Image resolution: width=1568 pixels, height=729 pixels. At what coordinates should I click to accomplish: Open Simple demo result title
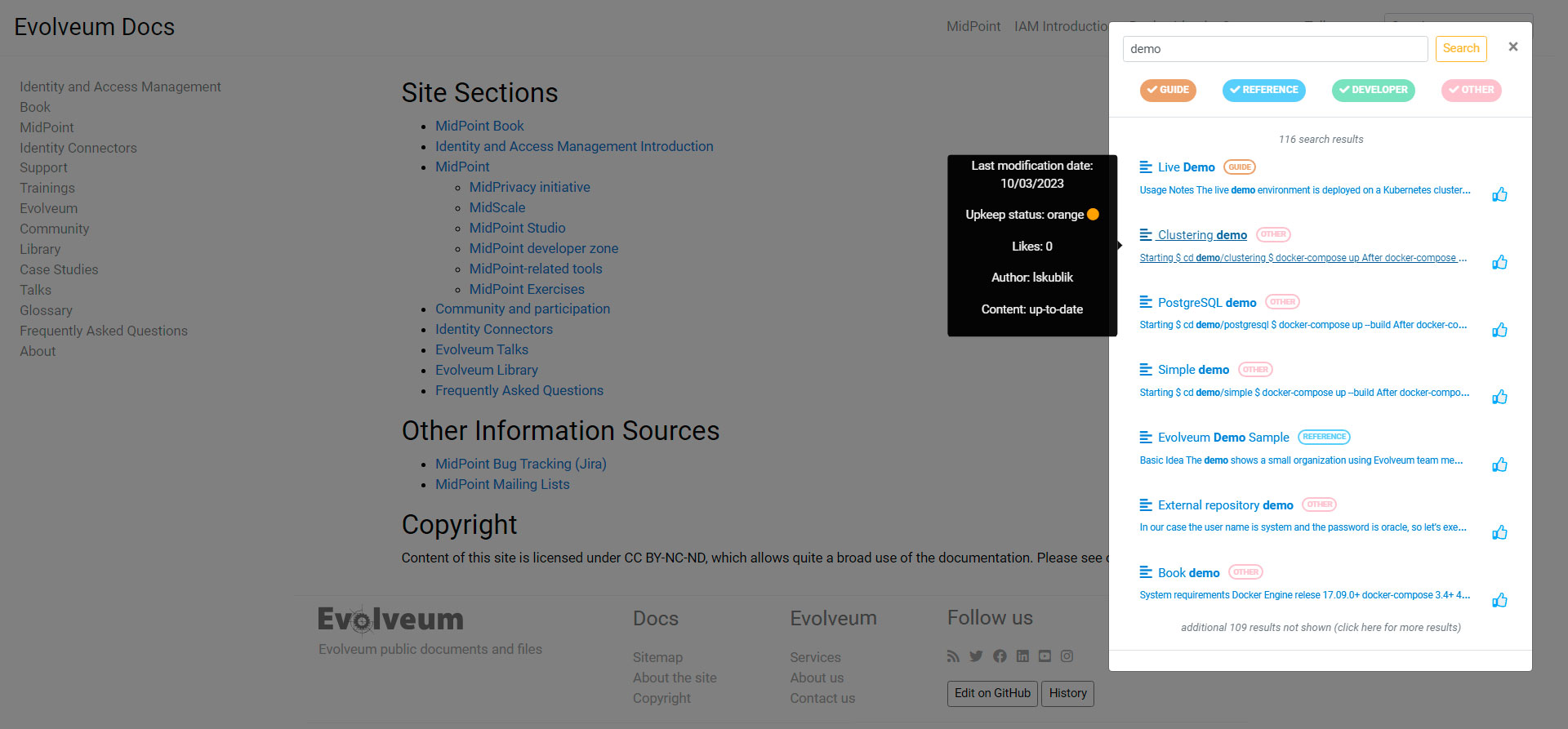point(1193,370)
